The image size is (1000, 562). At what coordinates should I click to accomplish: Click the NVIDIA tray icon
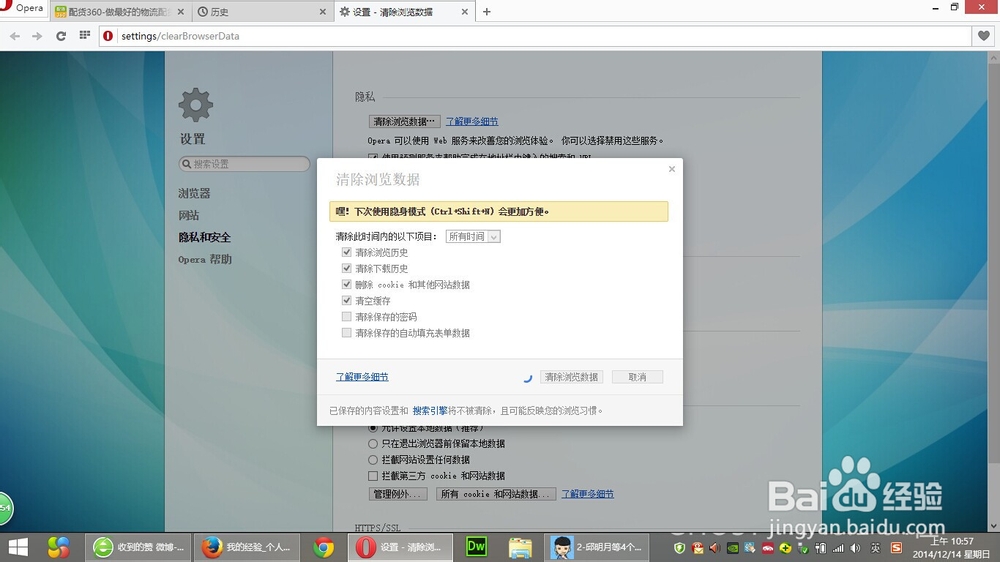(x=733, y=548)
